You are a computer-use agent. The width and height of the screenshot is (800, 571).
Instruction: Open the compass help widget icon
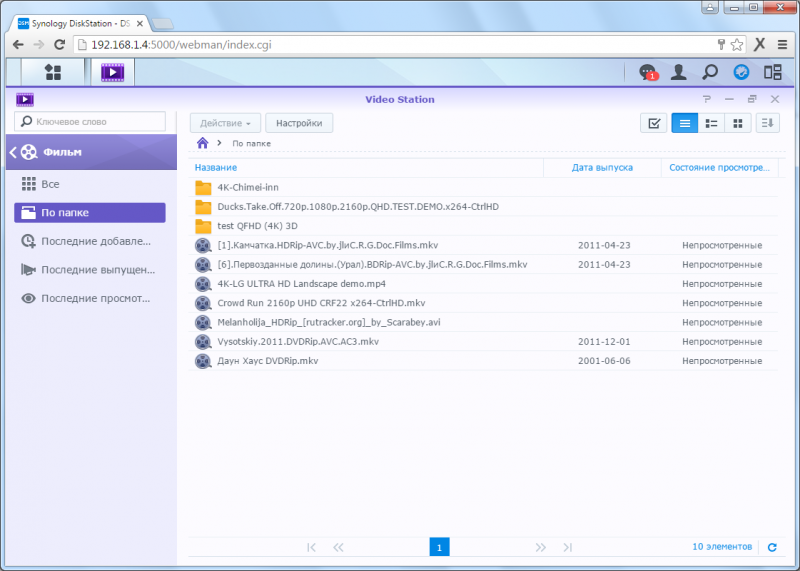click(741, 72)
